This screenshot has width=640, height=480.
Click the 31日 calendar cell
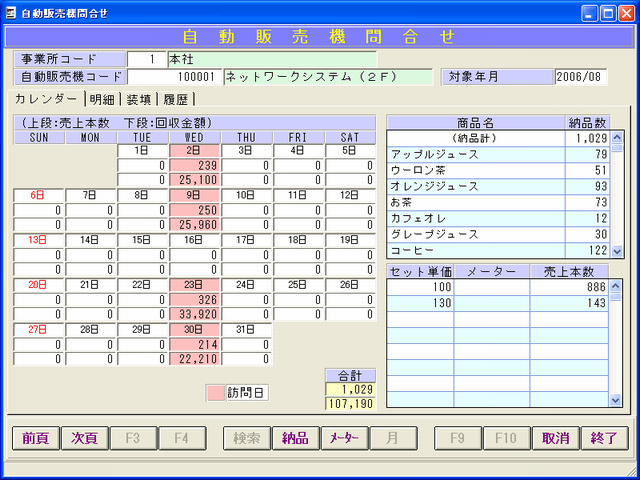point(247,330)
